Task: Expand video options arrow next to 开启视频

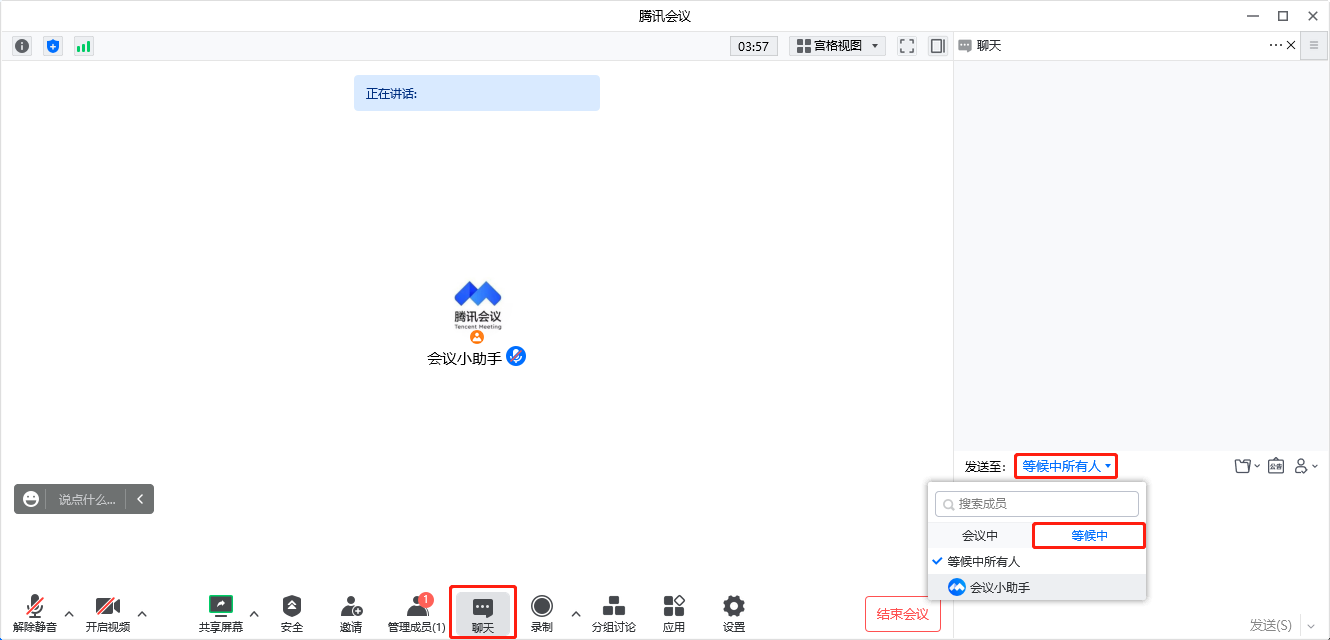Action: [142, 613]
